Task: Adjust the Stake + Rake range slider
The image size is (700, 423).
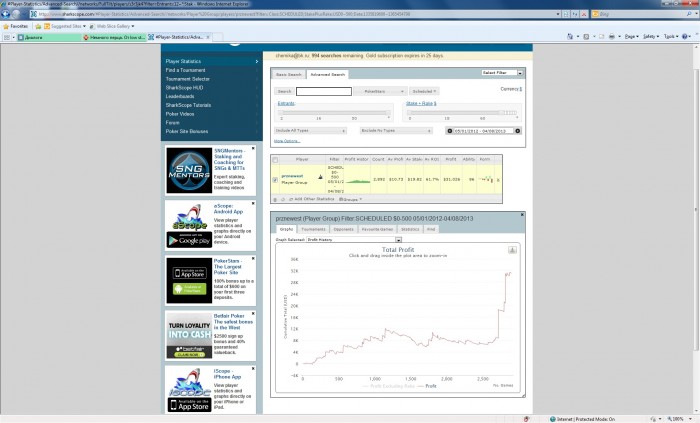Action: (462, 113)
